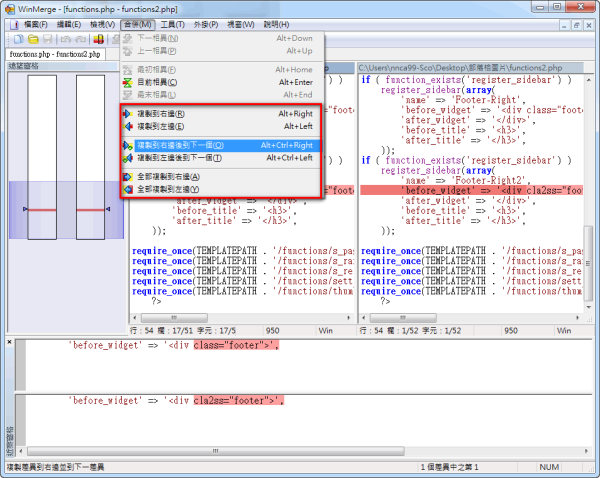Click the Redo toolbar icon
The image size is (600, 478).
coord(80,39)
